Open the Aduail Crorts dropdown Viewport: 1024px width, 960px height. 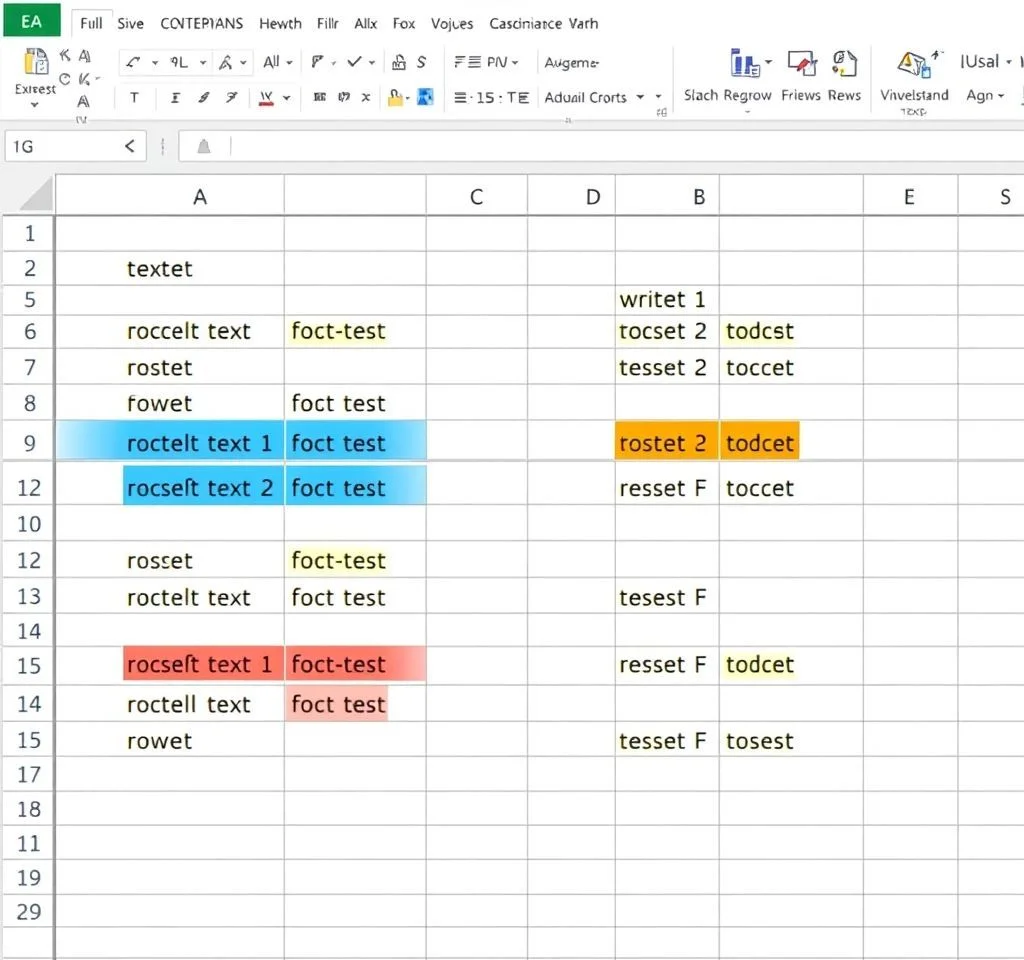click(658, 97)
